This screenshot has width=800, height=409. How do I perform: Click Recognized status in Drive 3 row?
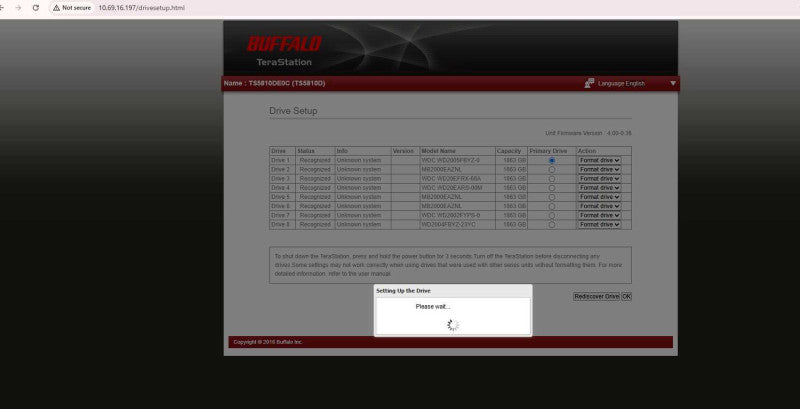tap(315, 178)
